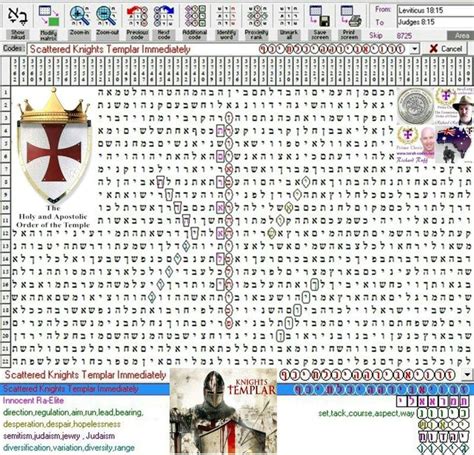Select the Innocent Ra-Elite row

[33, 401]
